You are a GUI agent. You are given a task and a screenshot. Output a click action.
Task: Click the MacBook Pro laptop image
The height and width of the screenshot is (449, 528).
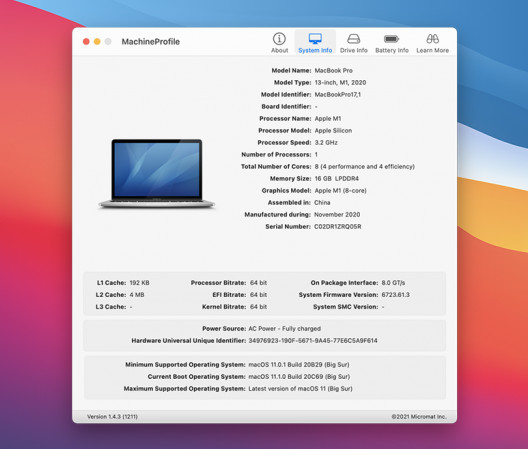[x=157, y=173]
